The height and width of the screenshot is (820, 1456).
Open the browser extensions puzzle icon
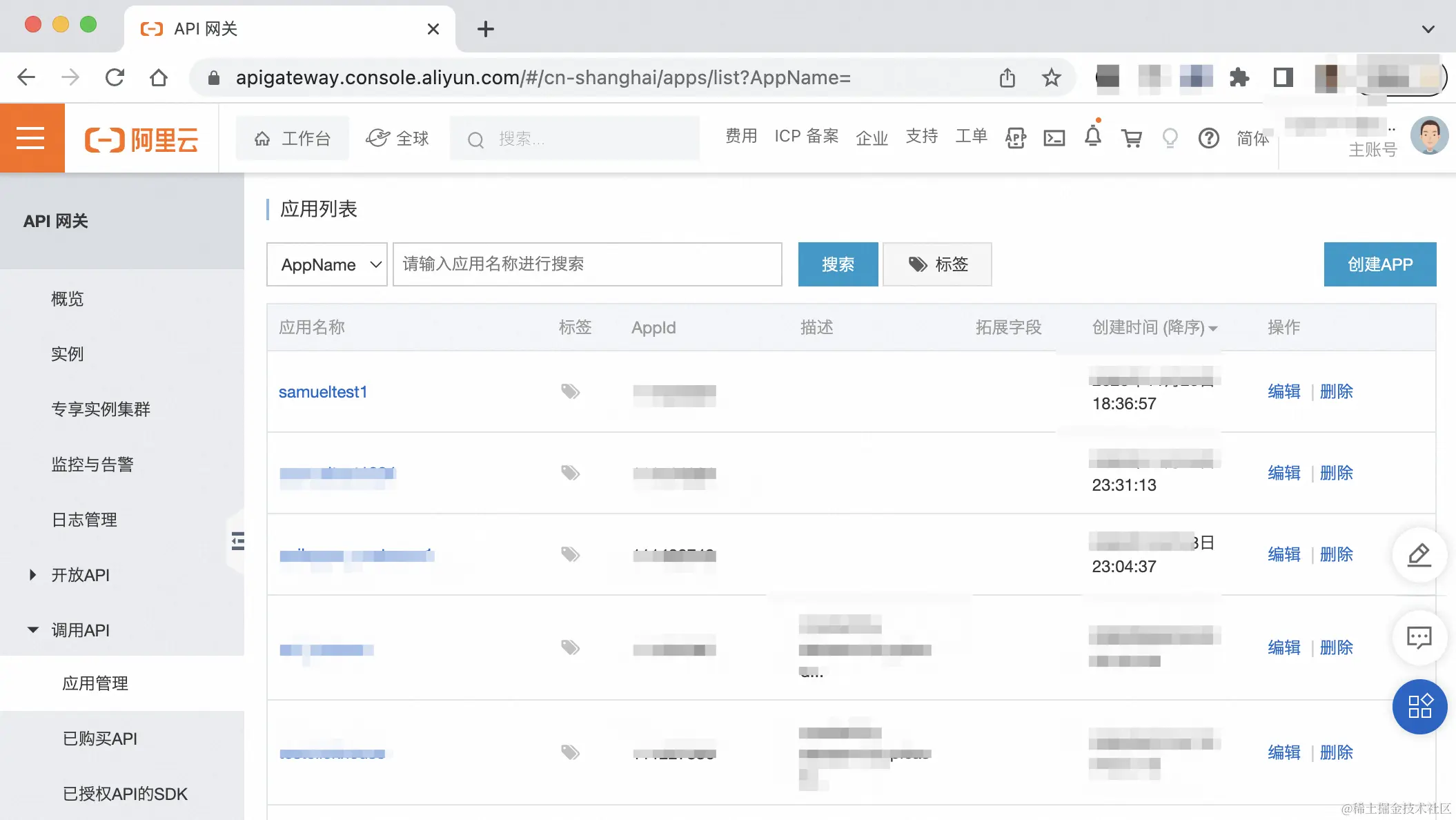1239,77
